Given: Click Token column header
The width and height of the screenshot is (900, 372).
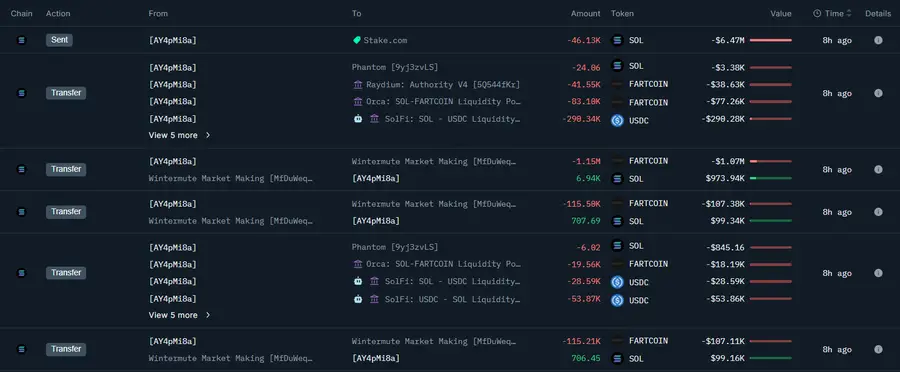Looking at the screenshot, I should (x=622, y=13).
